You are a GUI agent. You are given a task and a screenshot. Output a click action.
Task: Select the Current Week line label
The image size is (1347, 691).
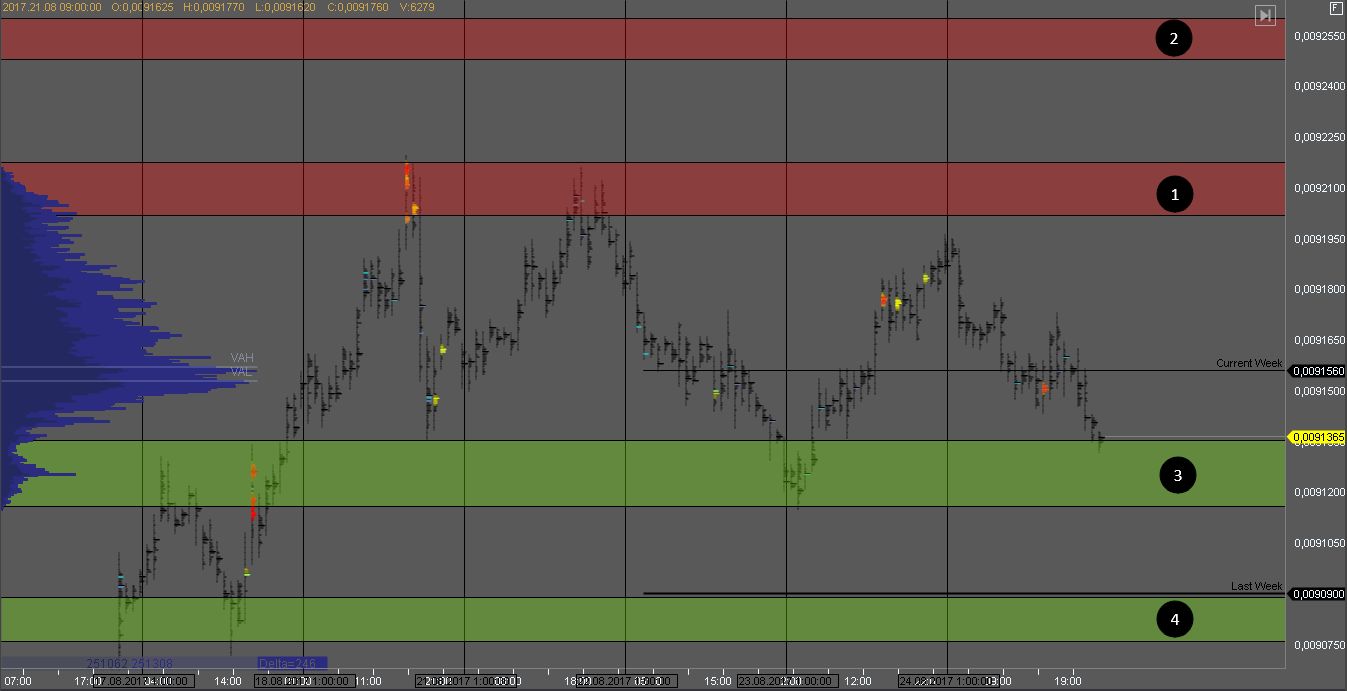pyautogui.click(x=1248, y=363)
